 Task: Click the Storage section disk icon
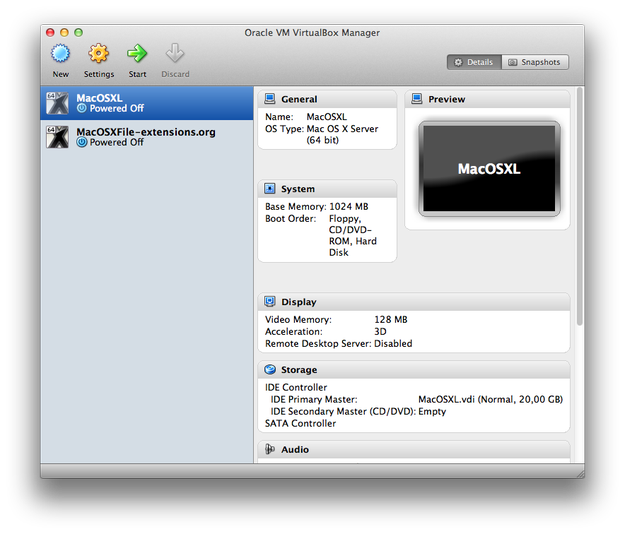click(270, 369)
